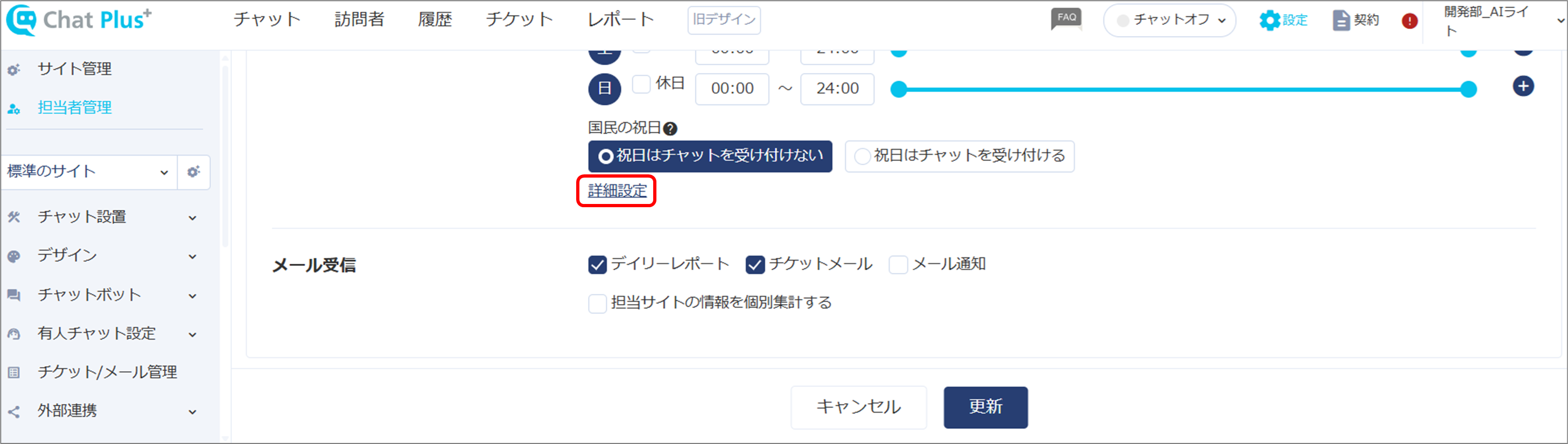Viewport: 1568px width, 444px height.
Task: Click the チャットボット chat bubble icon
Action: coord(14,295)
